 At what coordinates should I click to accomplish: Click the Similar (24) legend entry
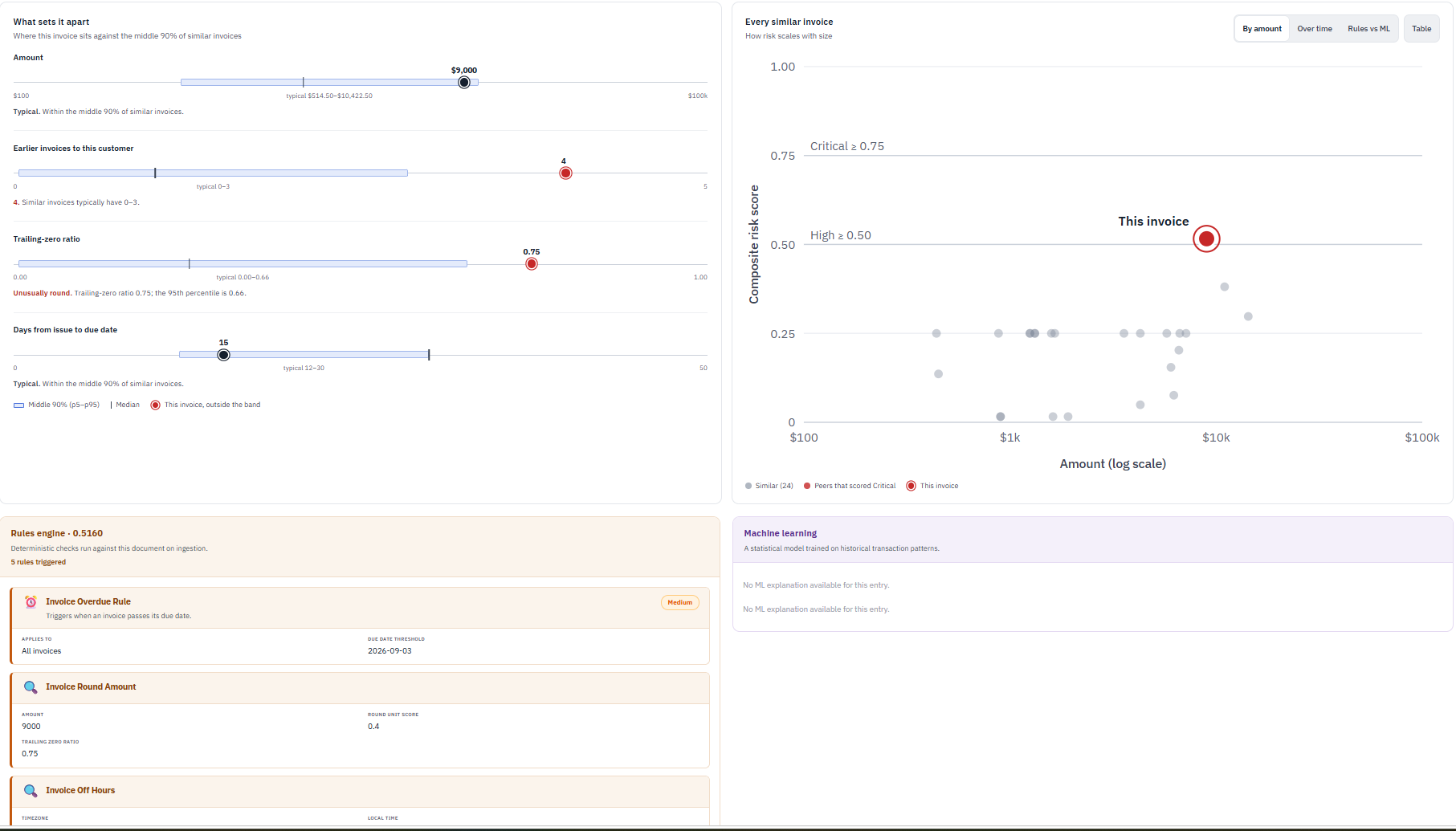tap(769, 486)
